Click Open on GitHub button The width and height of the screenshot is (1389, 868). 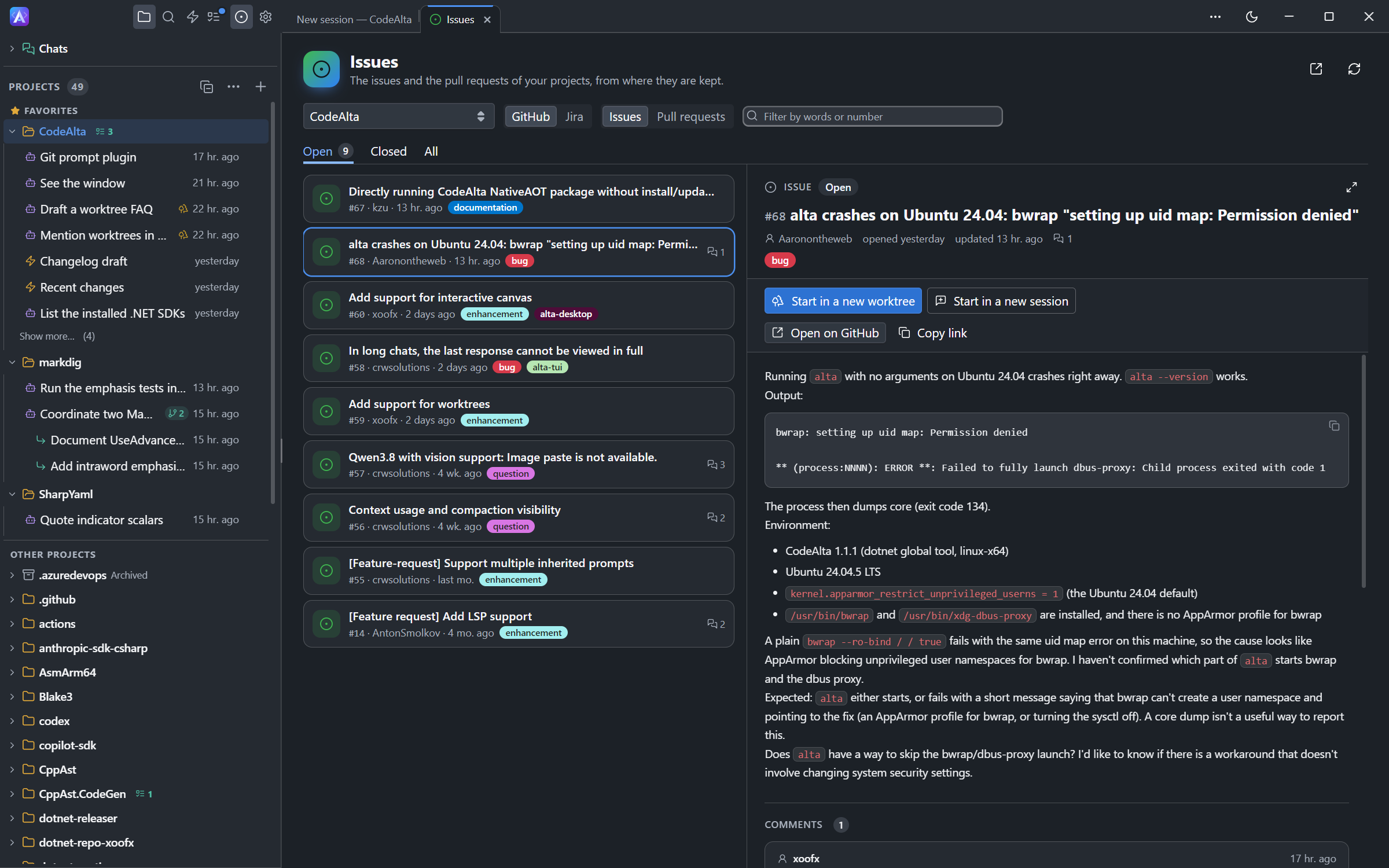[x=825, y=333]
